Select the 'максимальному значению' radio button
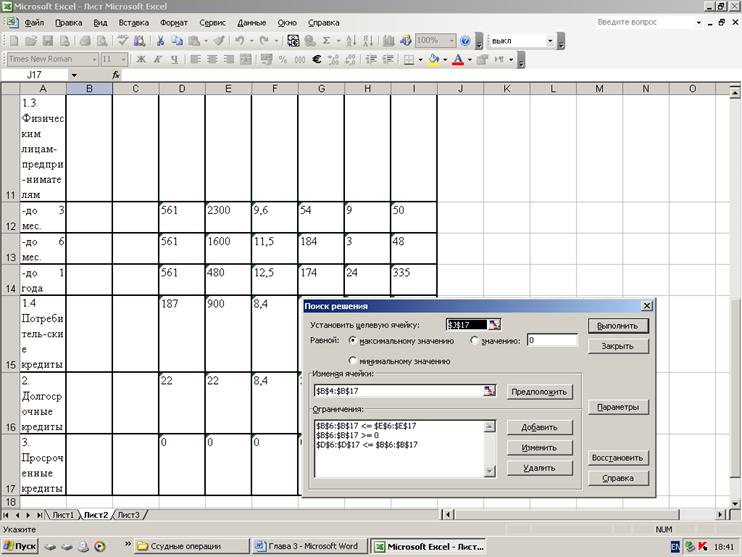742x557 pixels. (353, 340)
